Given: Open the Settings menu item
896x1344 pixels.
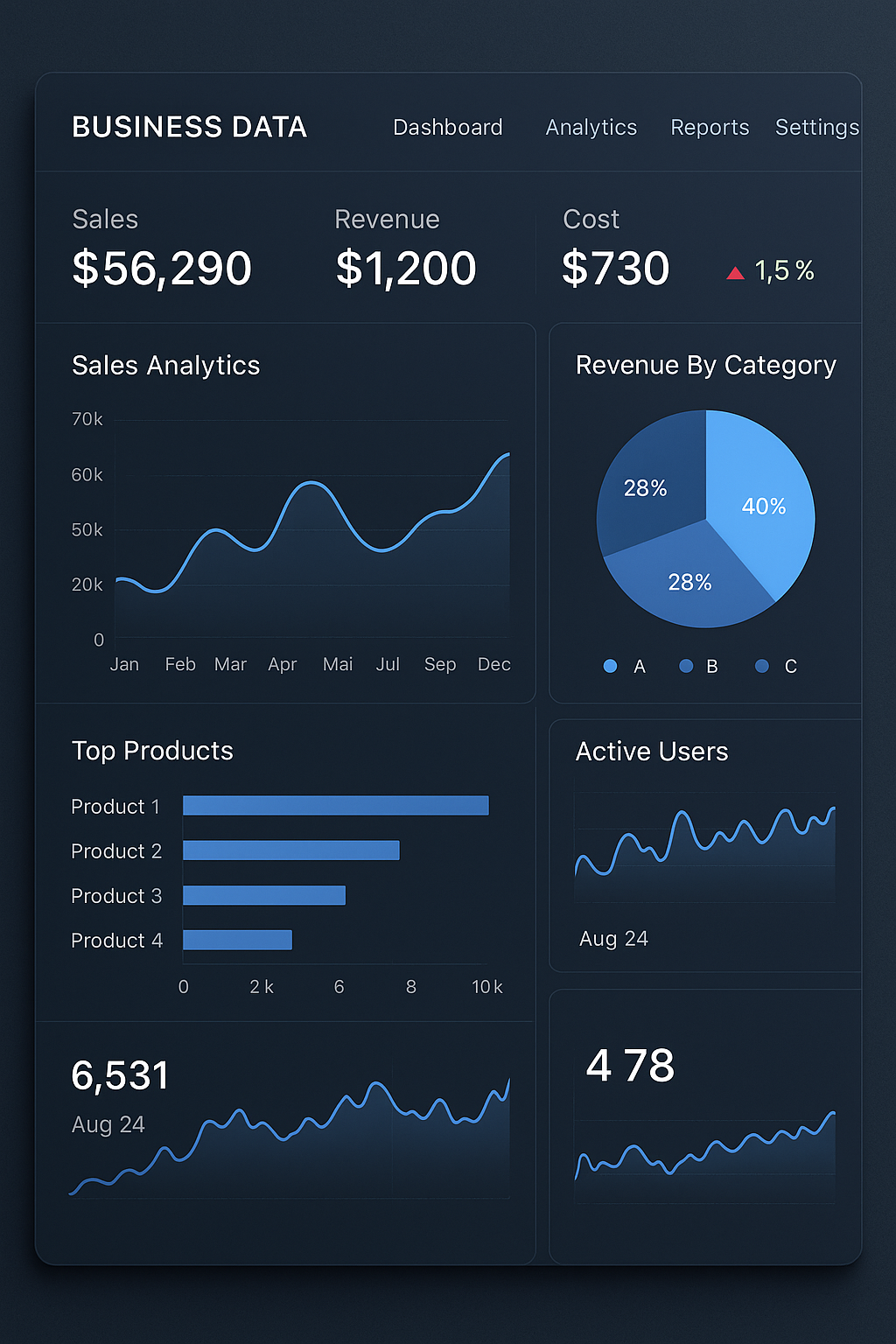Looking at the screenshot, I should pos(816,127).
